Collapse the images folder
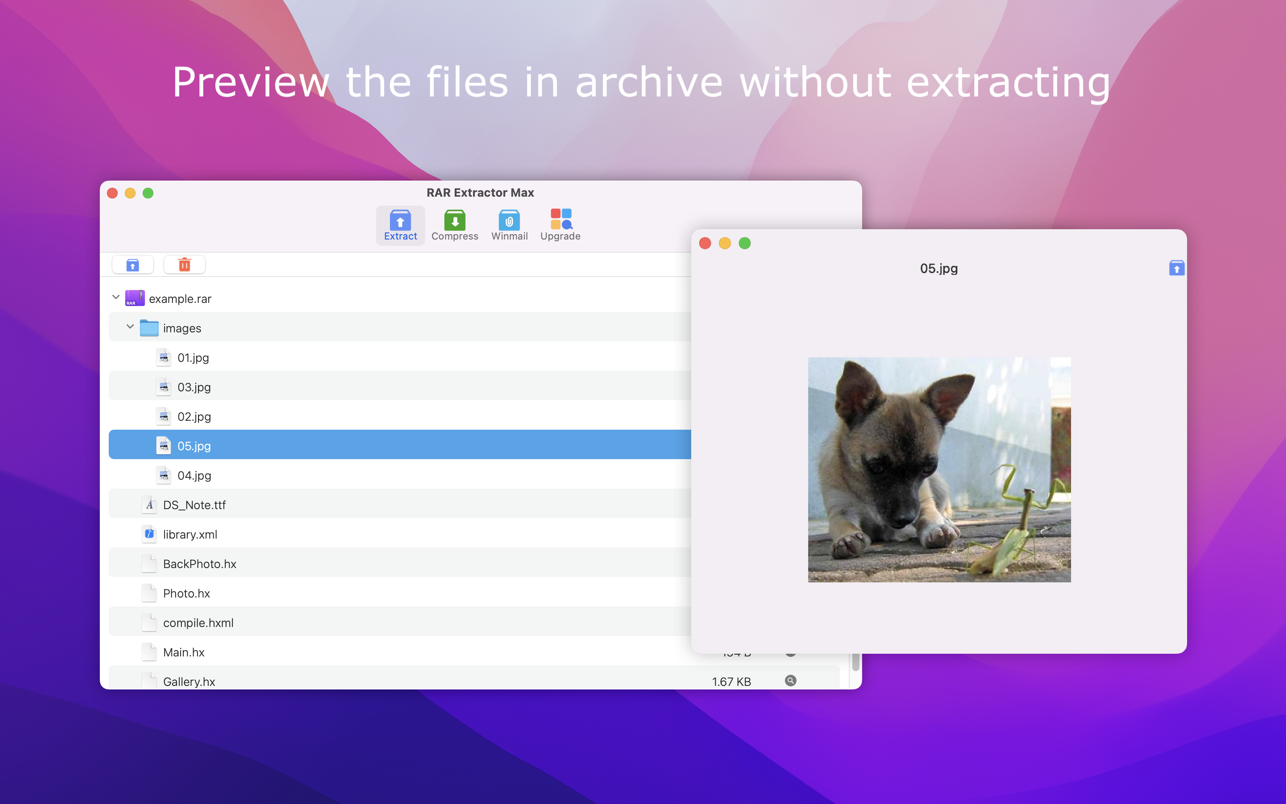 tap(130, 327)
